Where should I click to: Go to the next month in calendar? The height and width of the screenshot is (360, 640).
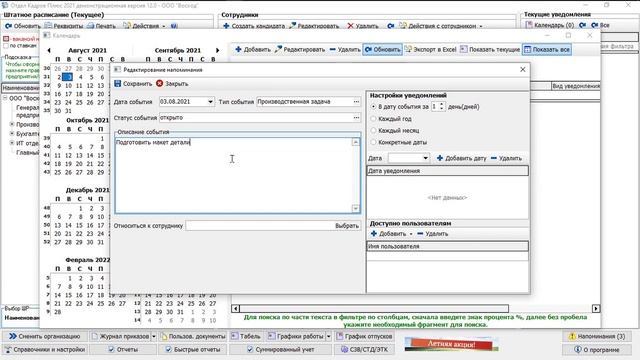point(218,50)
